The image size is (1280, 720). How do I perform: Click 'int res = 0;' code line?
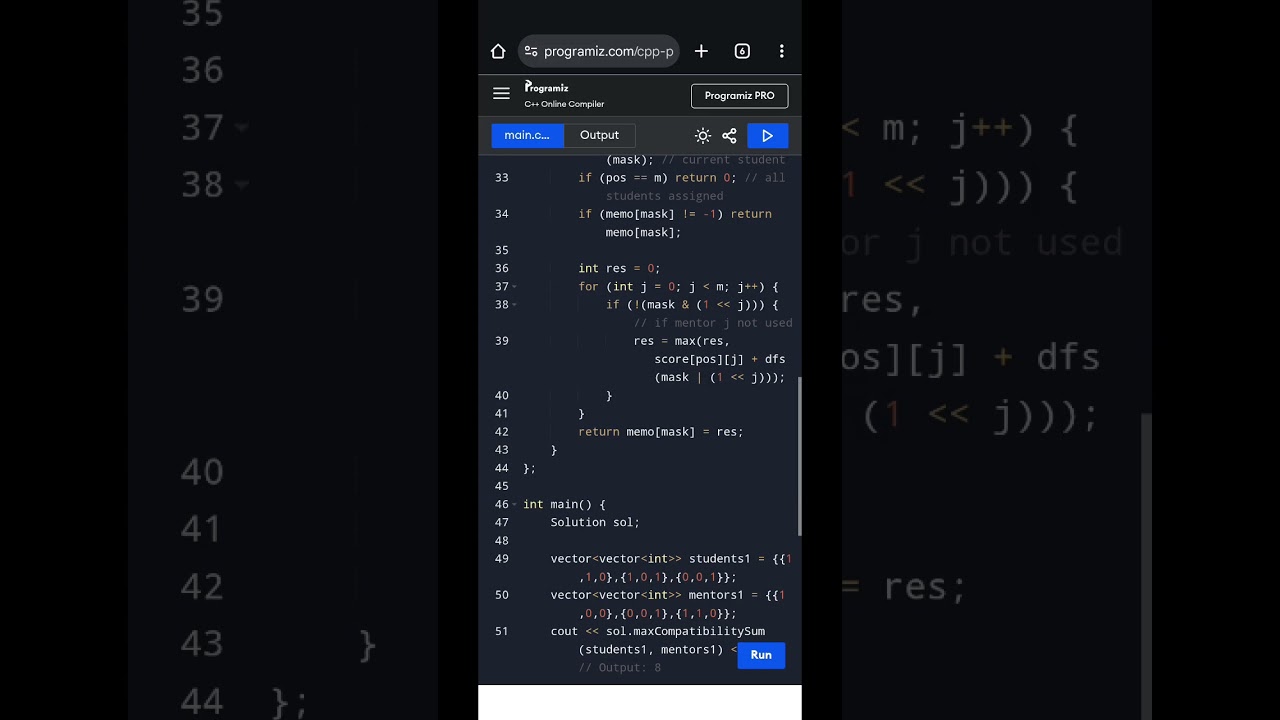tap(619, 268)
